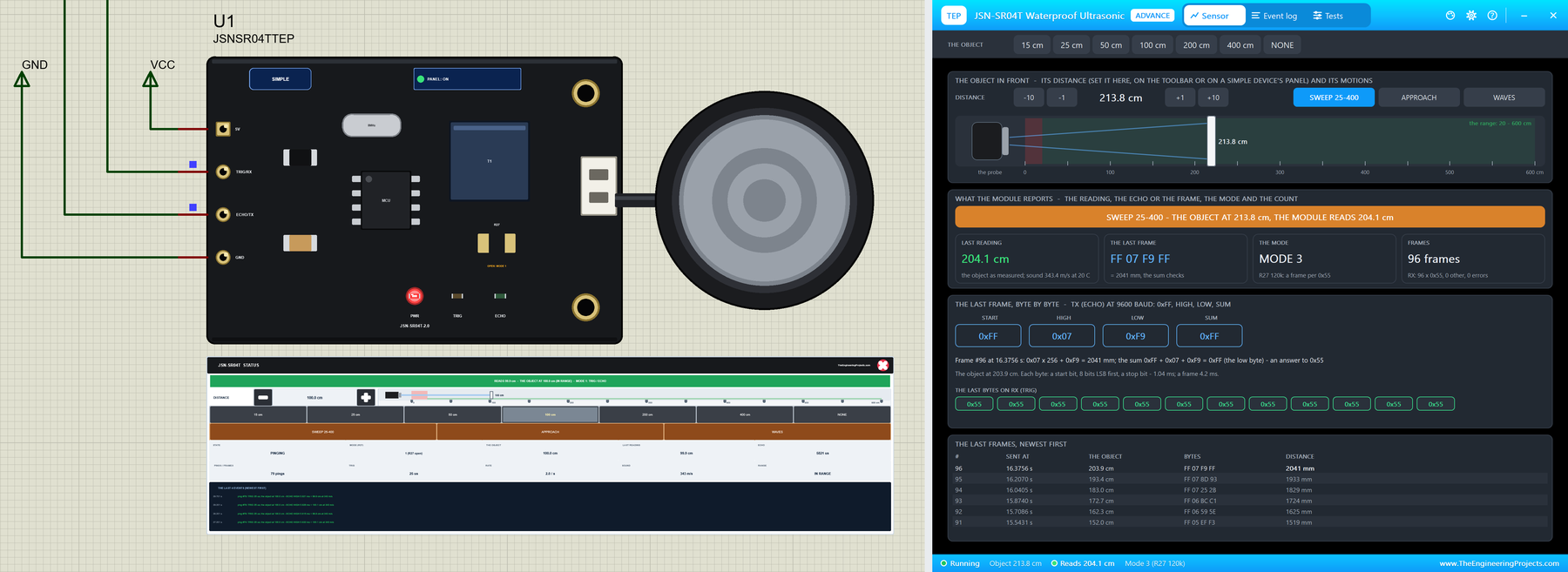Viewport: 1568px width, 572px height.
Task: Open the theme palette icon in title bar
Action: [x=1450, y=16]
